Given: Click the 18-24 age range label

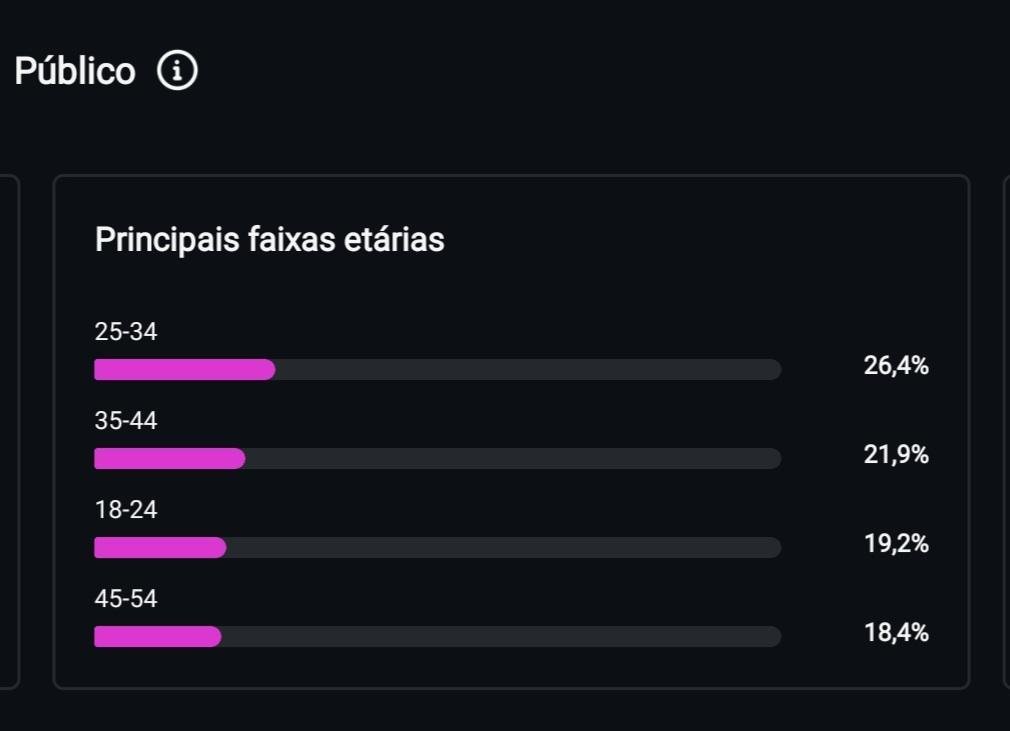Looking at the screenshot, I should [x=126, y=510].
